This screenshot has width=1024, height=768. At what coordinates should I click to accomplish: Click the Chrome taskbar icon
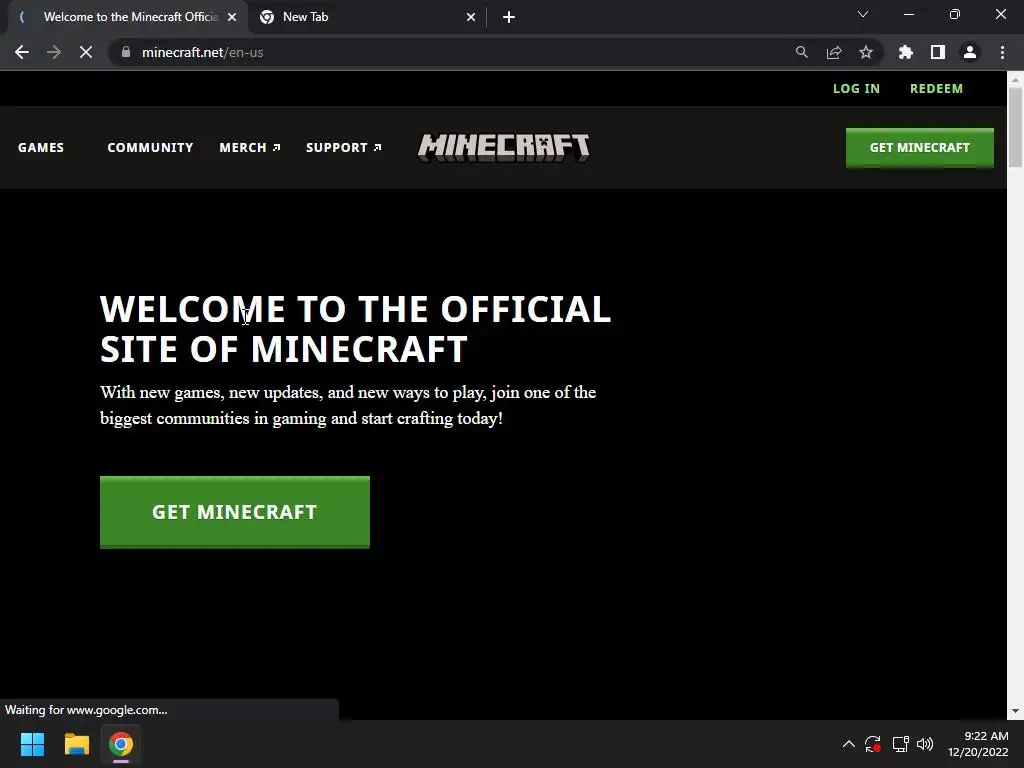121,744
